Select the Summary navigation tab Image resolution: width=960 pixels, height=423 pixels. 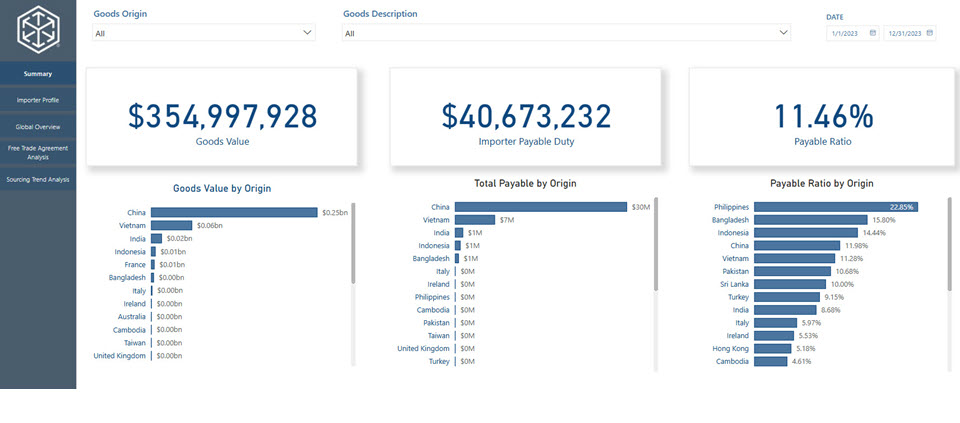tap(38, 74)
